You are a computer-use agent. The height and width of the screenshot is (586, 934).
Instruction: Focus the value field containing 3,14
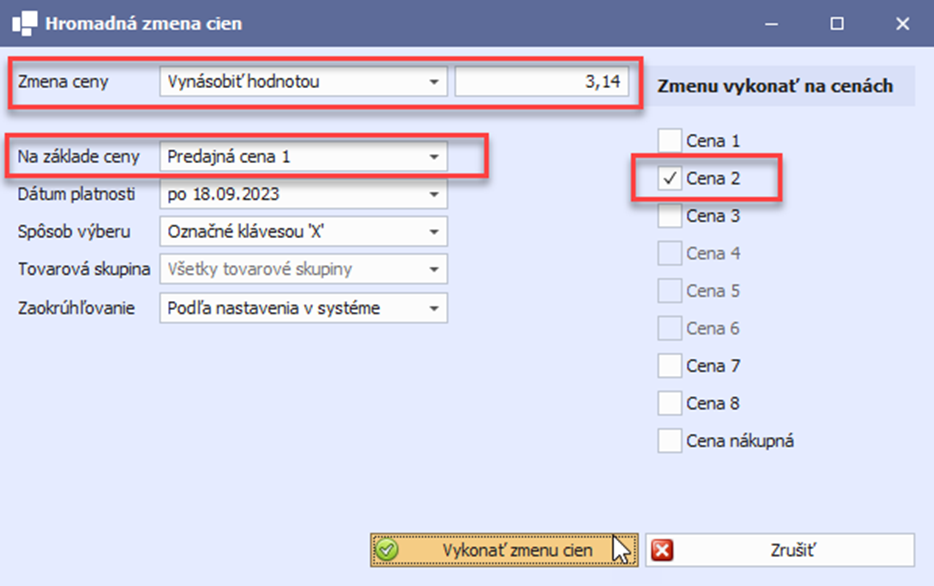(543, 82)
